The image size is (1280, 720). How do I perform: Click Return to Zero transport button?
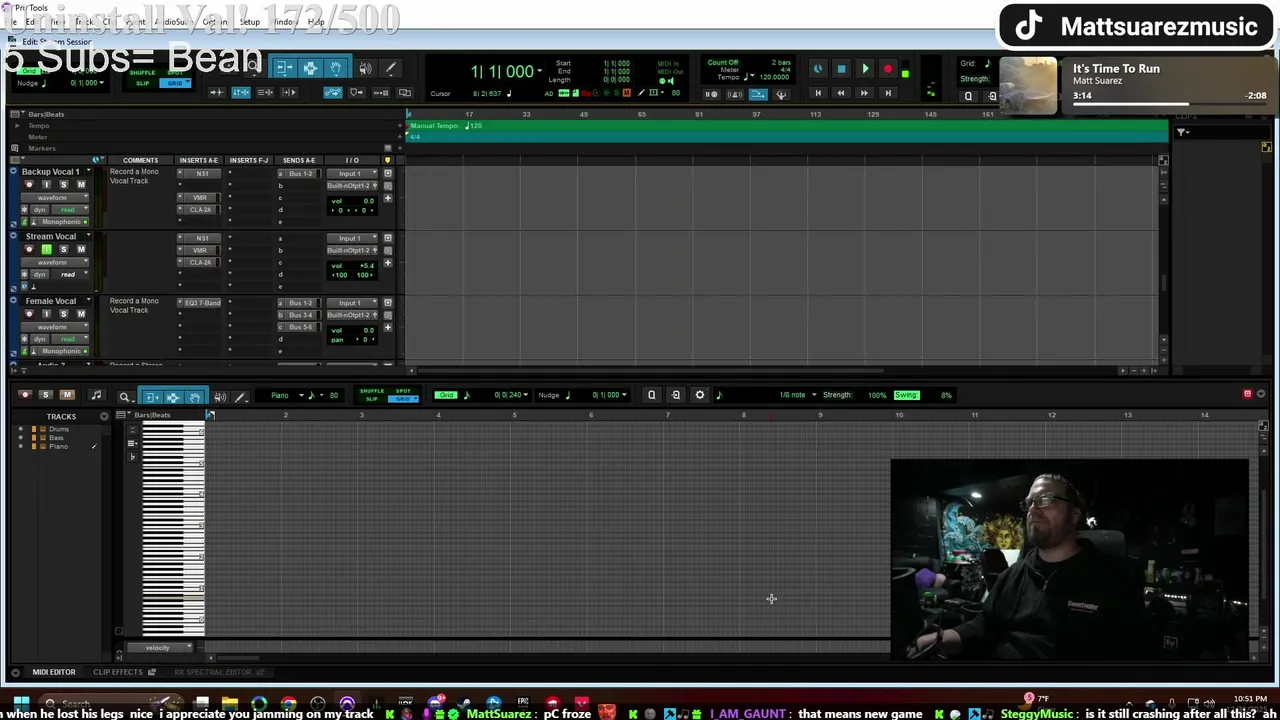pyautogui.click(x=818, y=93)
